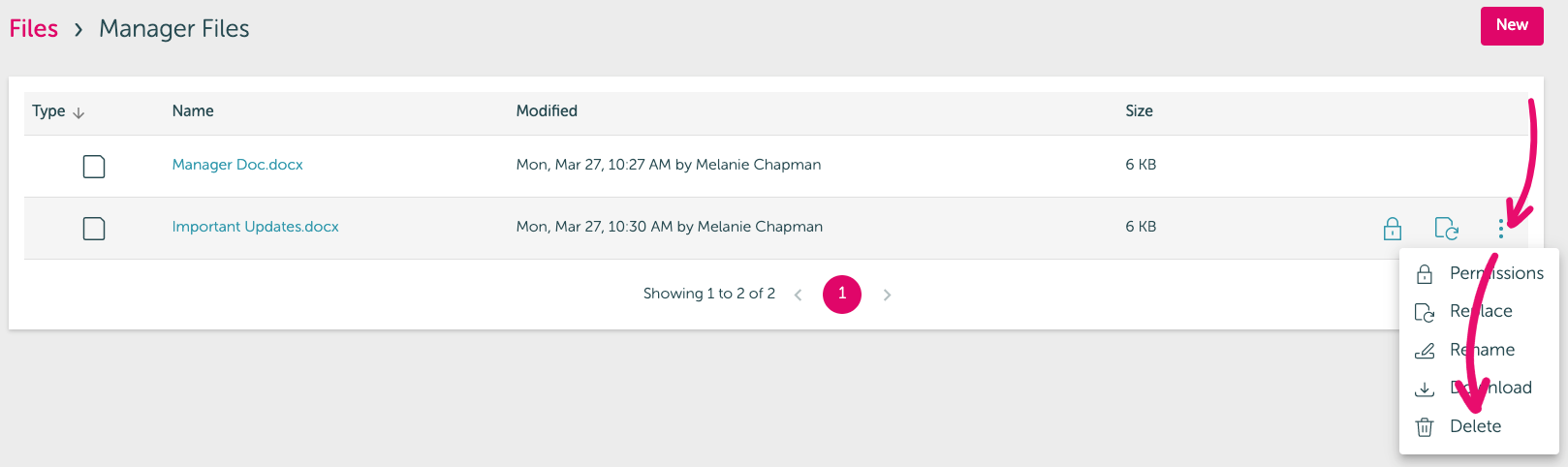Go back to Files breadcrumb

click(34, 29)
